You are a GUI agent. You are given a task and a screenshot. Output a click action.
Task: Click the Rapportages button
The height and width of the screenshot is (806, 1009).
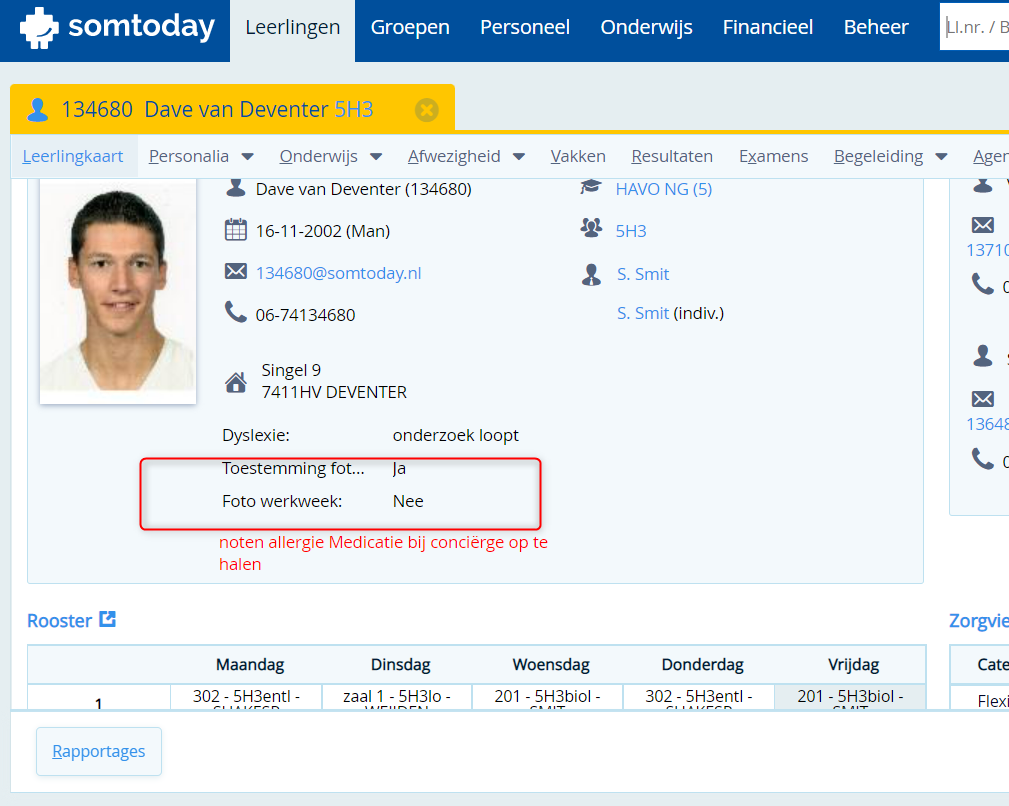99,751
